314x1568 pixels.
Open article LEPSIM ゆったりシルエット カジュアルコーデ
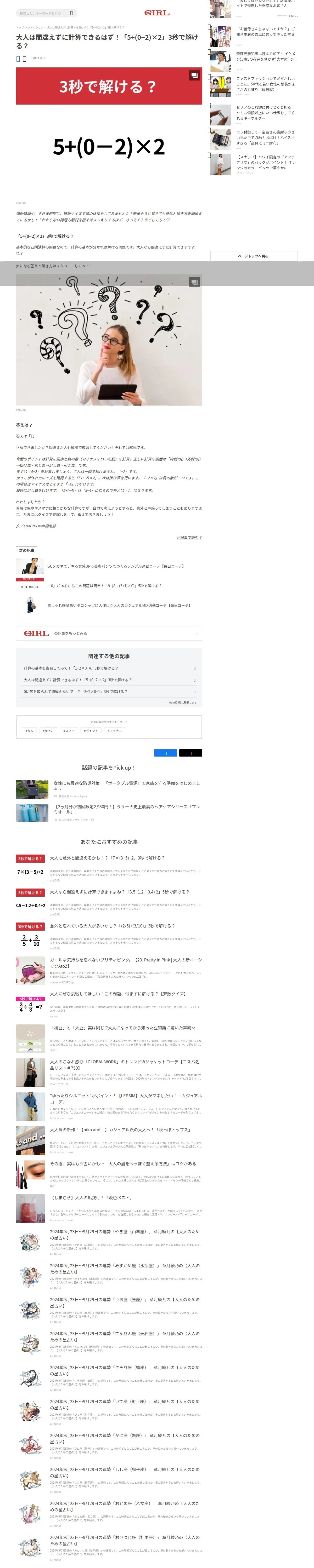(126, 1099)
